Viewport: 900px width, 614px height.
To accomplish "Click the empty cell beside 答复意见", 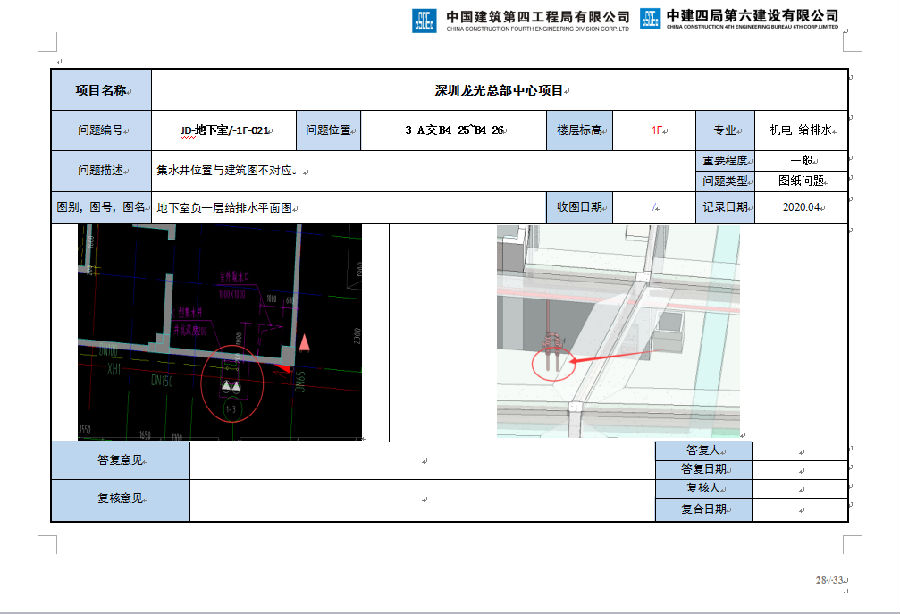I will coord(421,461).
